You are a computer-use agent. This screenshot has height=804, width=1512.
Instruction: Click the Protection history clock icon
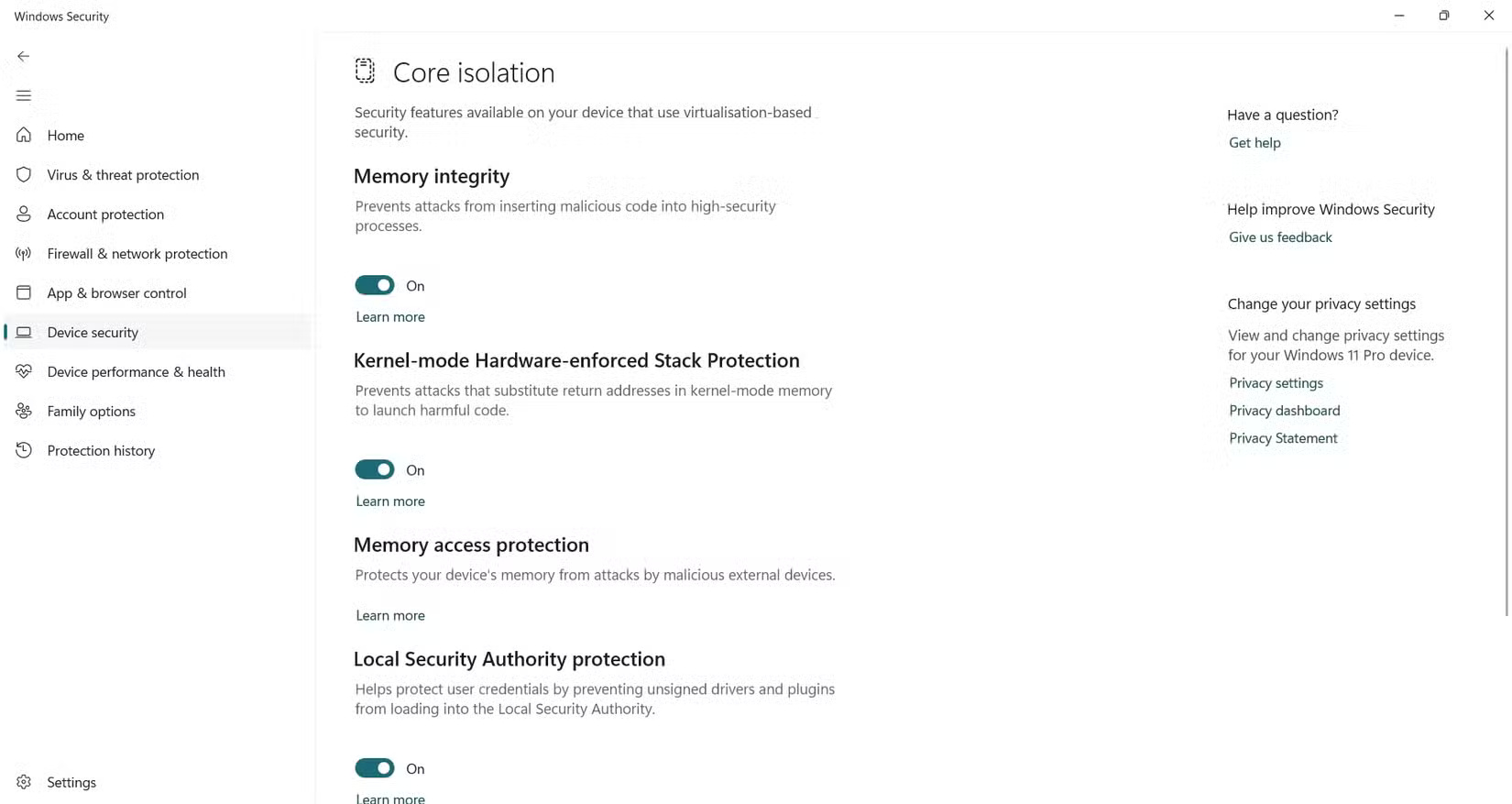click(x=24, y=450)
